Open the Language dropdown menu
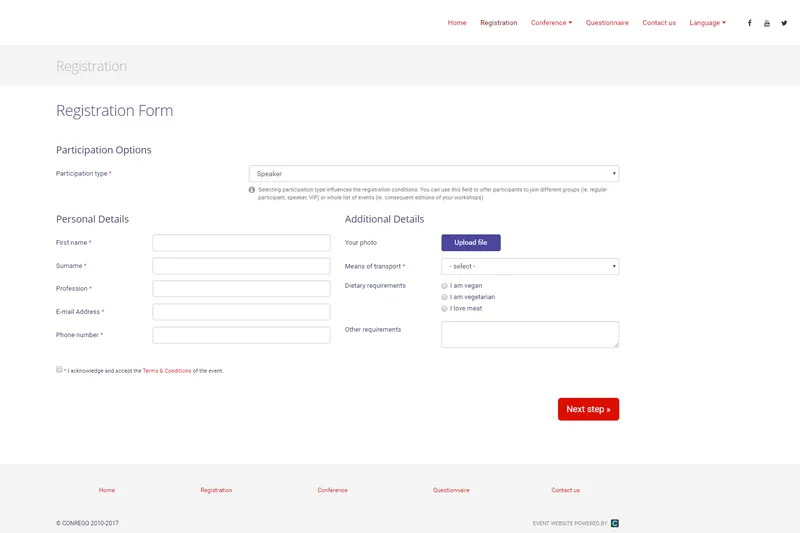This screenshot has width=800, height=533. (707, 23)
